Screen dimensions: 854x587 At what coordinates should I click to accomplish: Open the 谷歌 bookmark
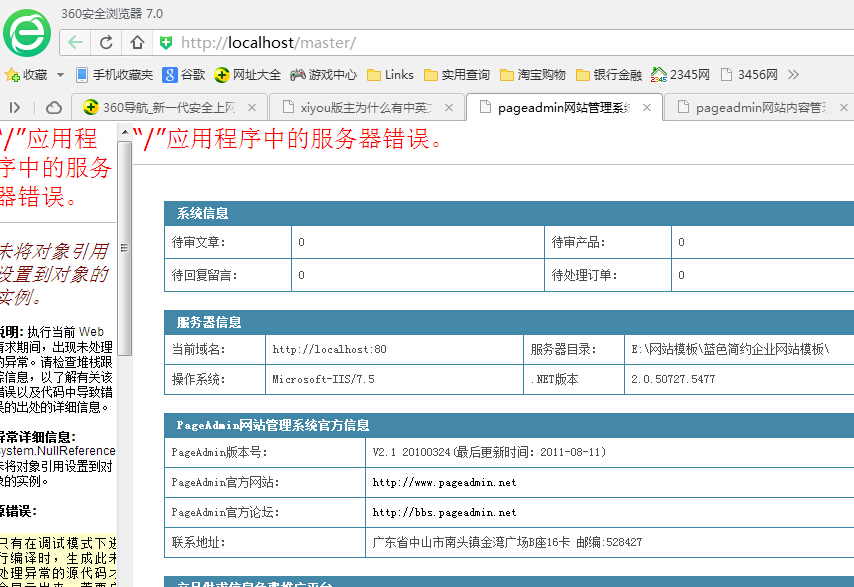(x=184, y=75)
